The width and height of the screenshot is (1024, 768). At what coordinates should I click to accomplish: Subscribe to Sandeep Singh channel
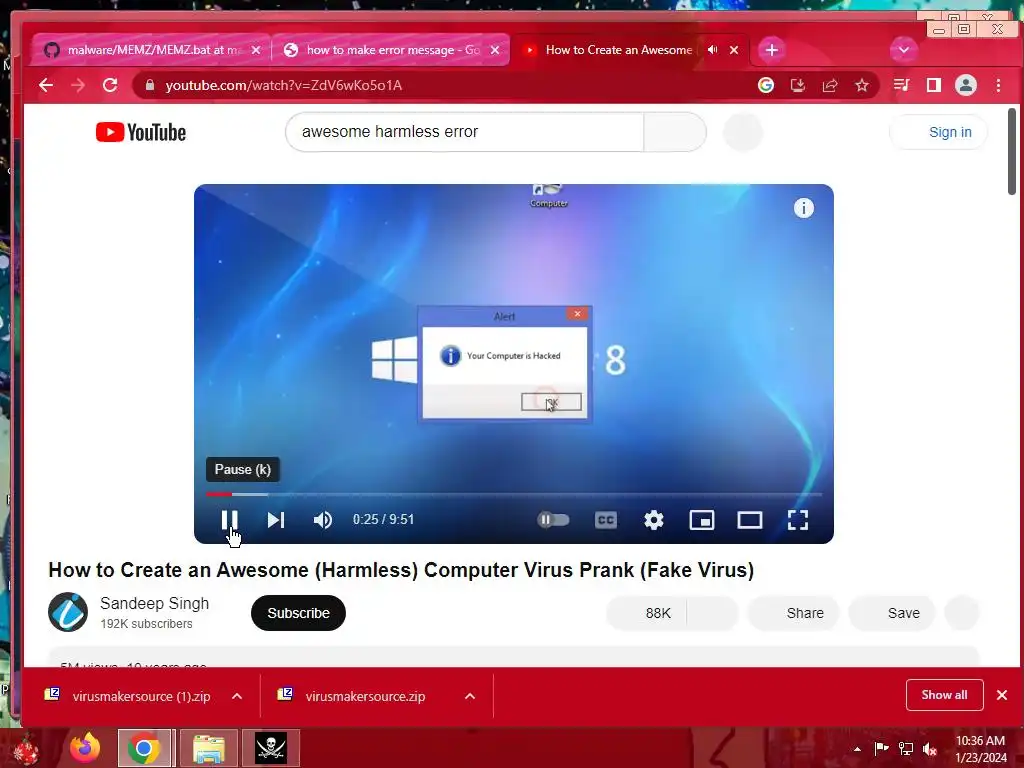click(298, 613)
